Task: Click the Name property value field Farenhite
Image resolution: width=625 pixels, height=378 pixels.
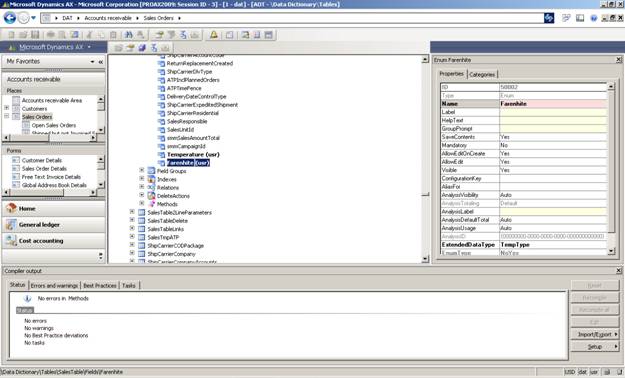Action: click(553, 104)
